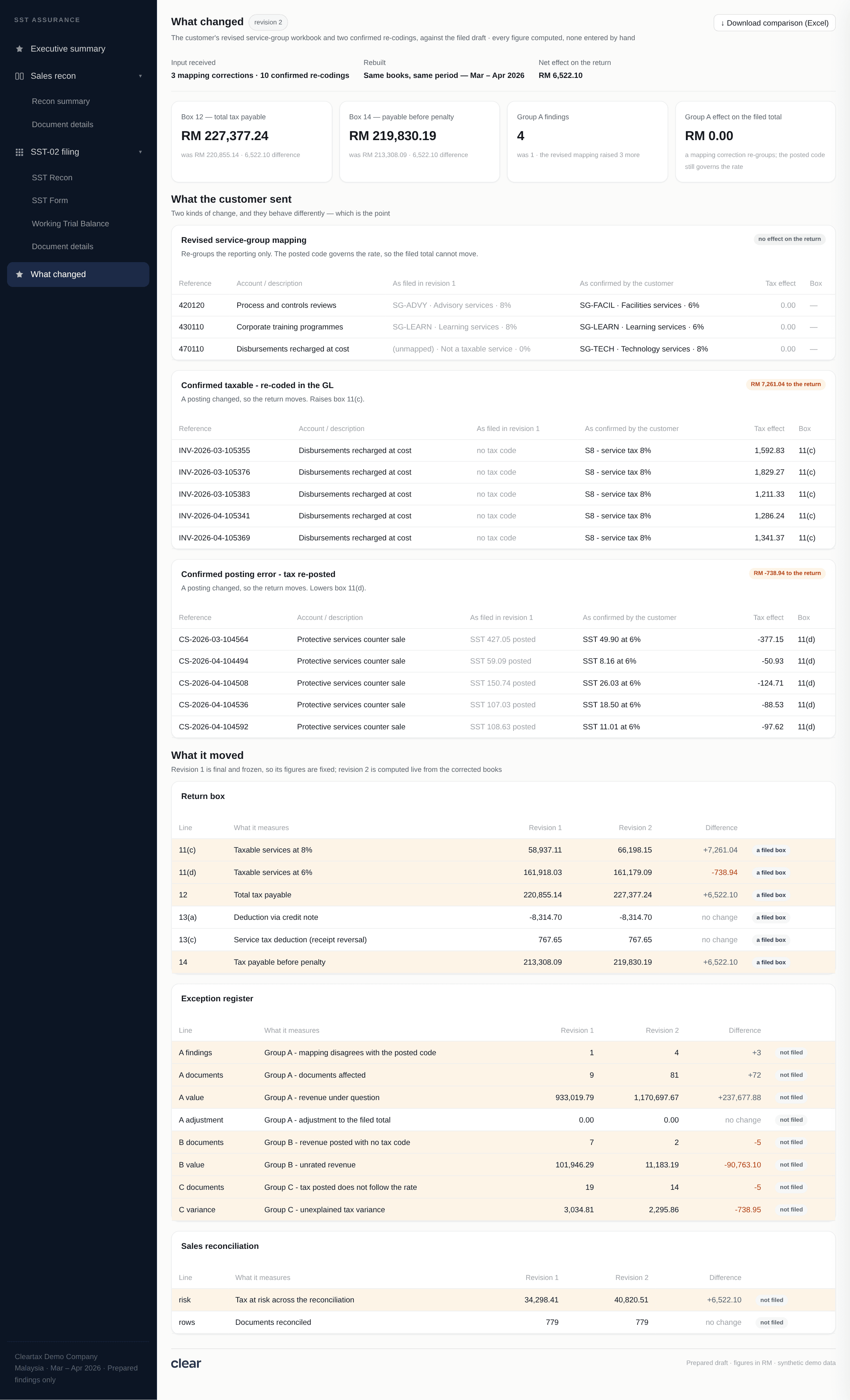
Task: Click the 'a filed box' tag on line 14
Action: coord(771,962)
